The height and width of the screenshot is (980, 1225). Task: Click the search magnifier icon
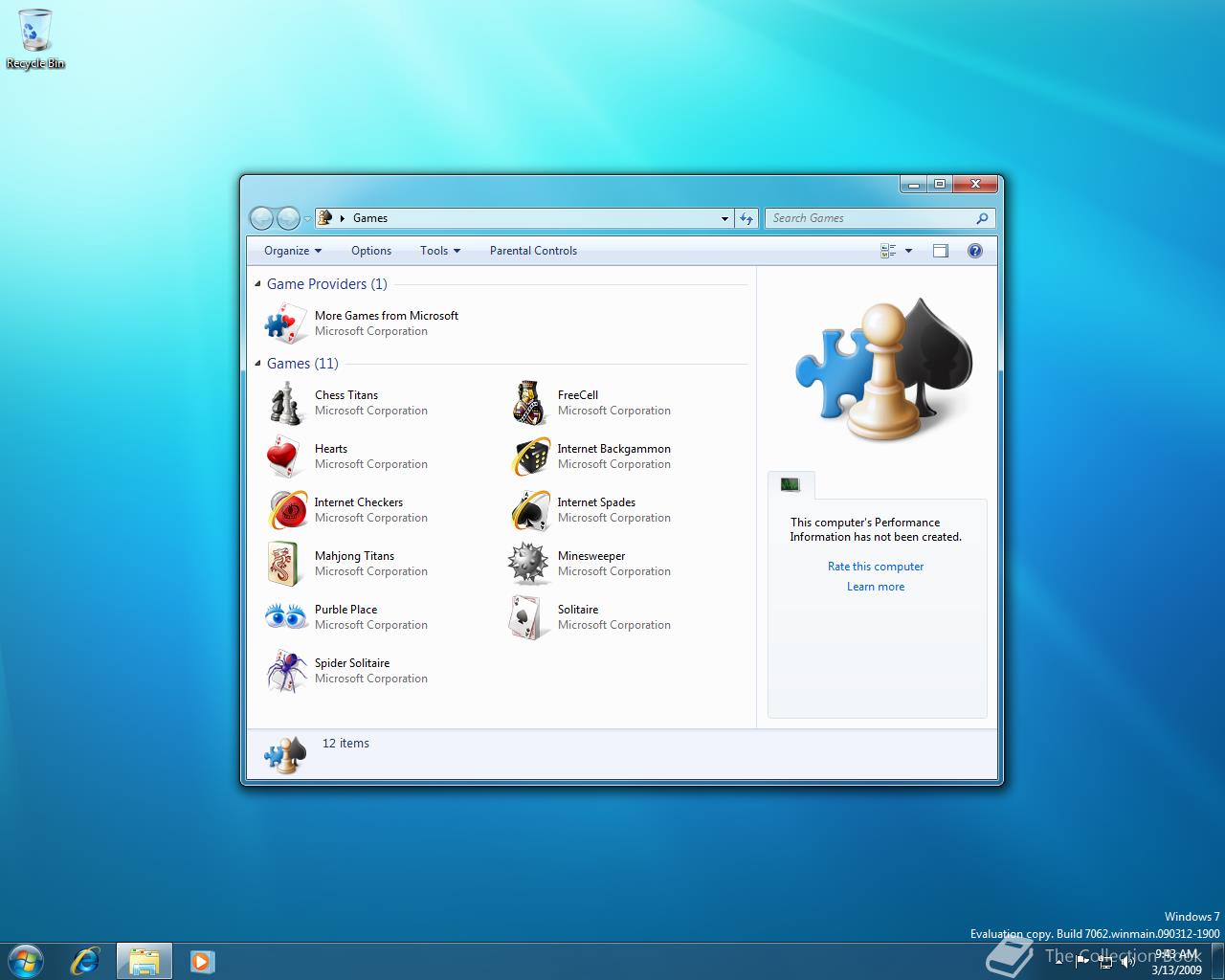pyautogui.click(x=982, y=218)
